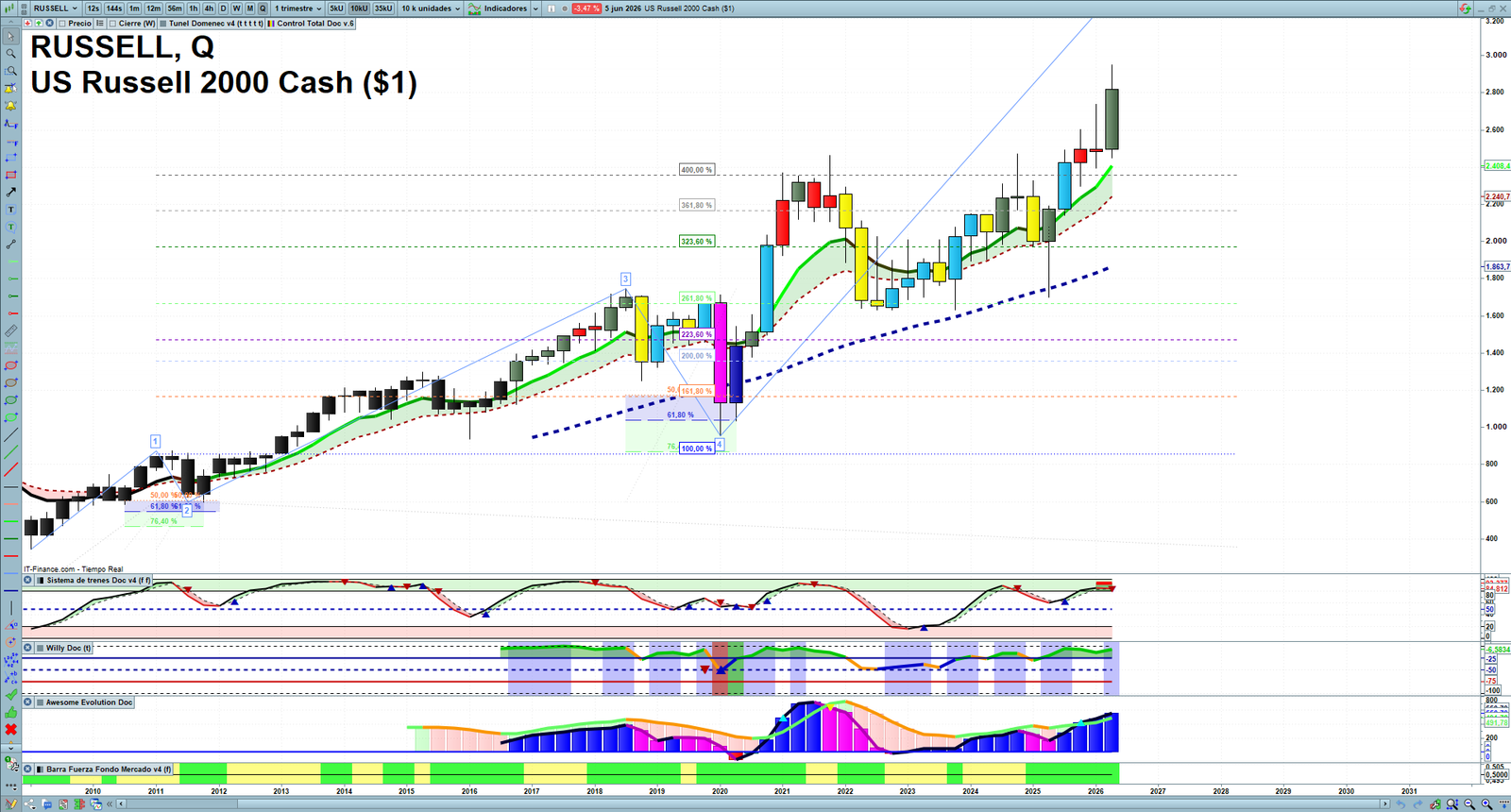Select the green speech bubble text tool

[10, 227]
